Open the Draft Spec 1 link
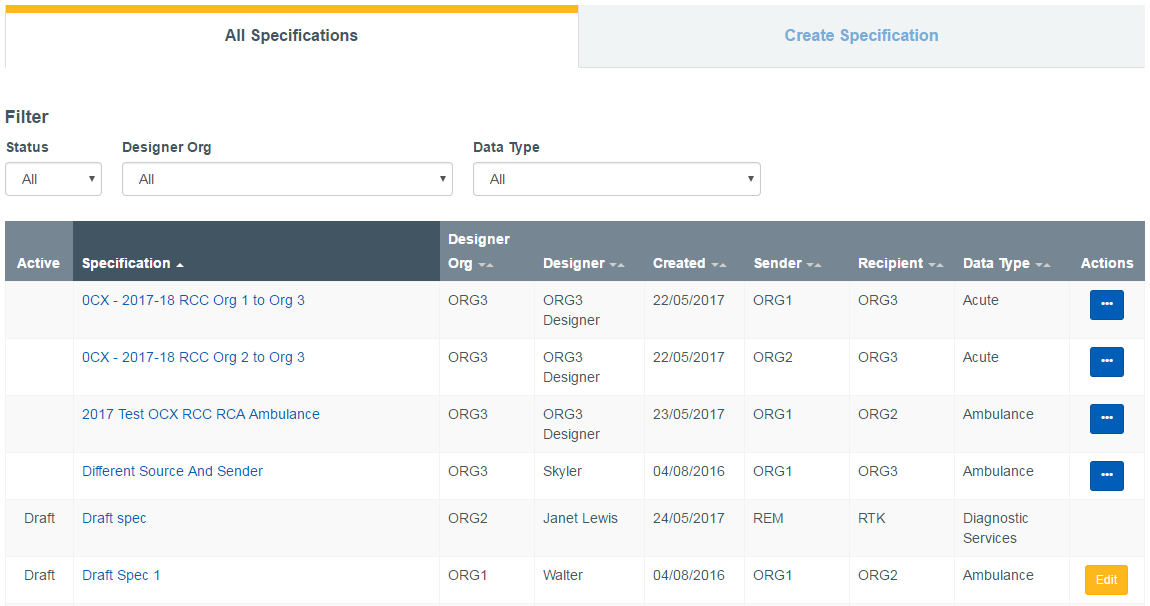The width and height of the screenshot is (1150, 606). pos(121,575)
